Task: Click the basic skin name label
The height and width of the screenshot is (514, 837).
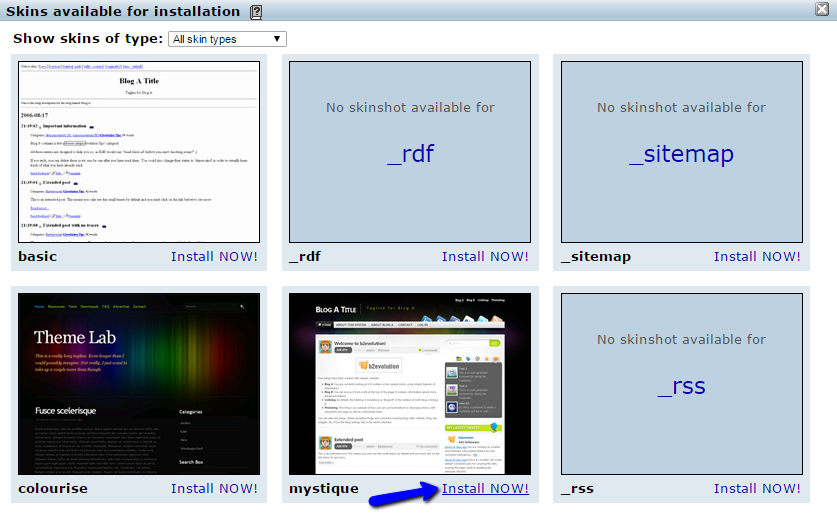Action: coord(38,257)
